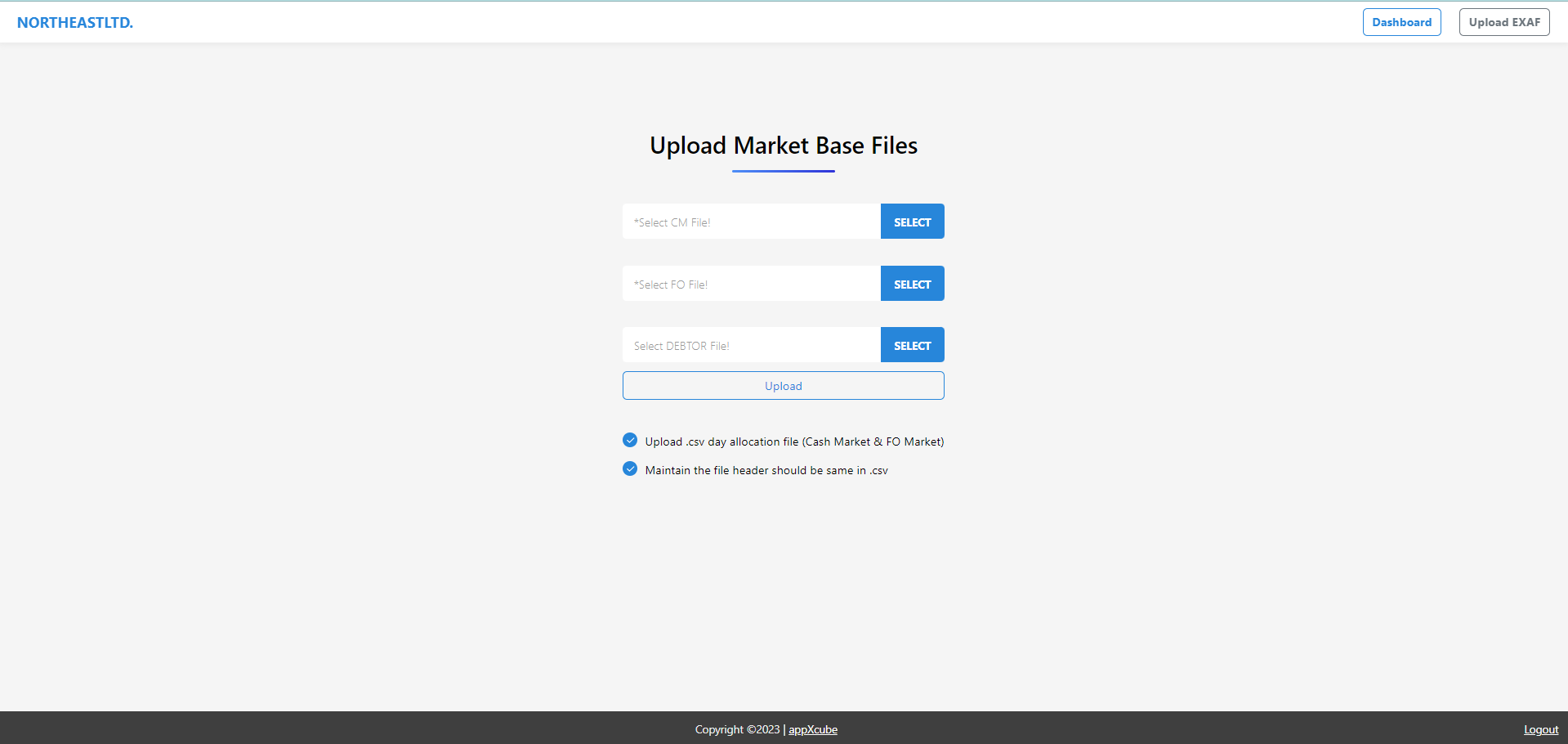Click check icon beside csv day allocation note
This screenshot has height=744, width=1568.
tap(630, 441)
